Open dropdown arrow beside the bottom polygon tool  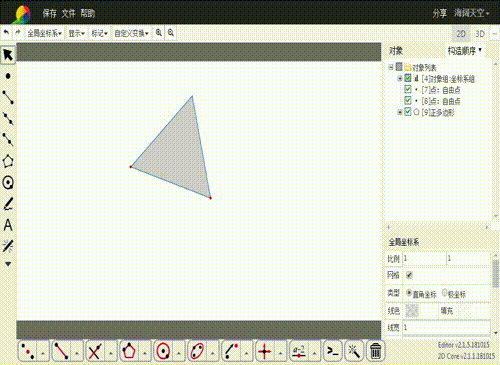click(x=145, y=352)
